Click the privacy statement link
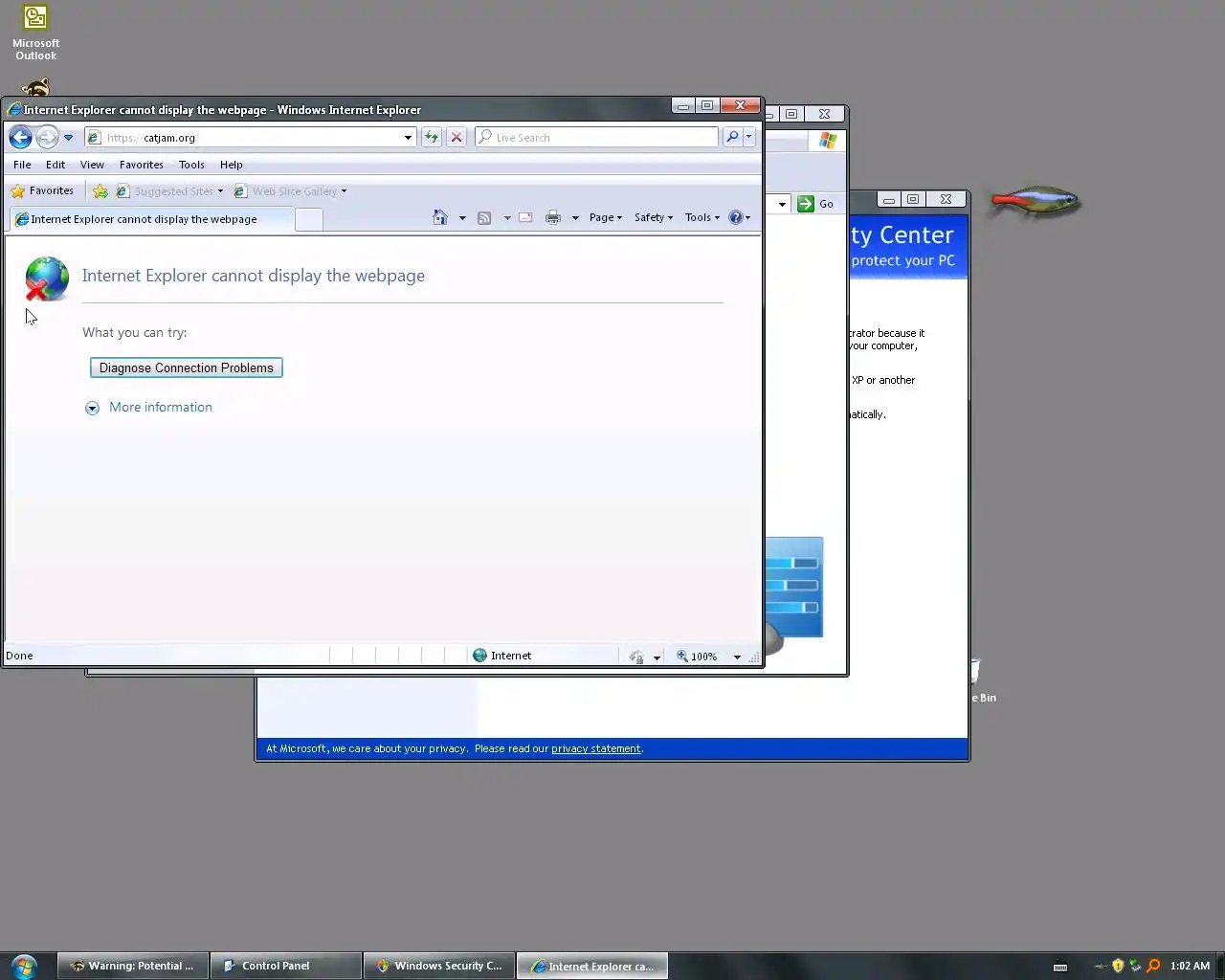This screenshot has width=1225, height=980. [595, 748]
